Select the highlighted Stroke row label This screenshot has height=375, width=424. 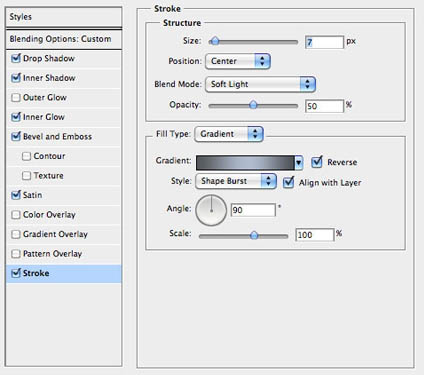pyautogui.click(x=36, y=273)
